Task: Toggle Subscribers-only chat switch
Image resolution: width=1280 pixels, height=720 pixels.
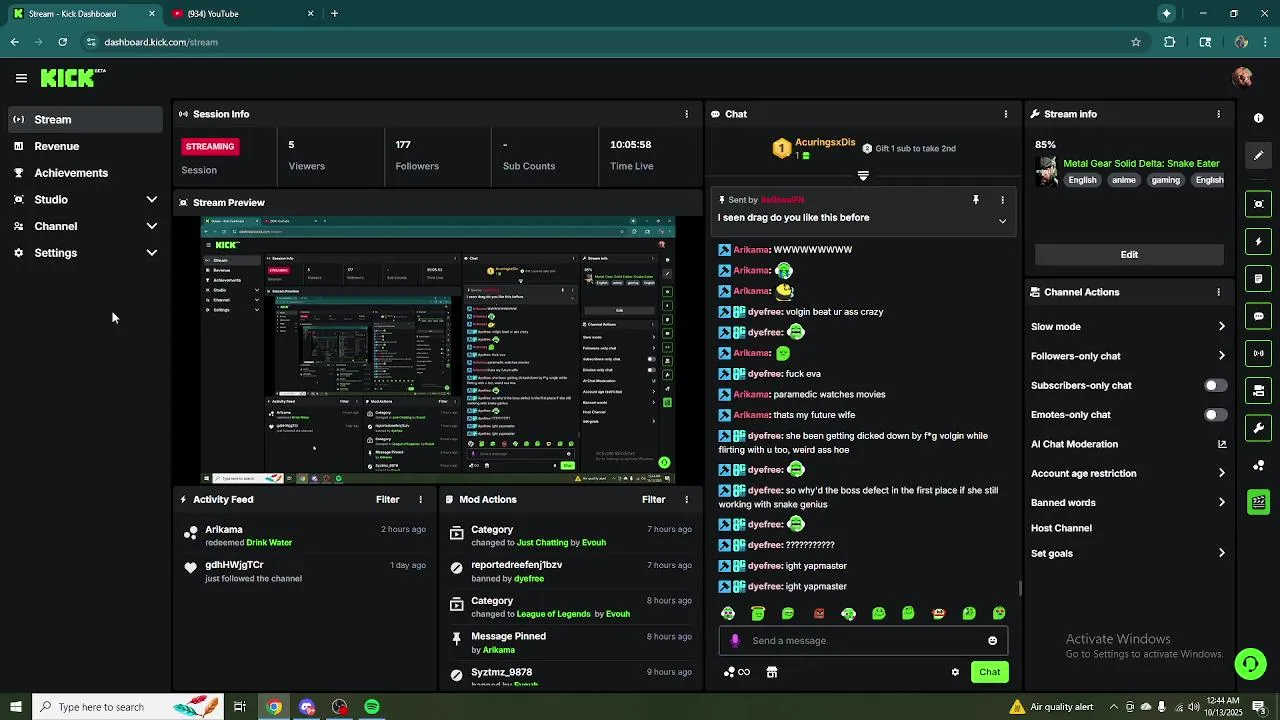Action: tap(1215, 385)
